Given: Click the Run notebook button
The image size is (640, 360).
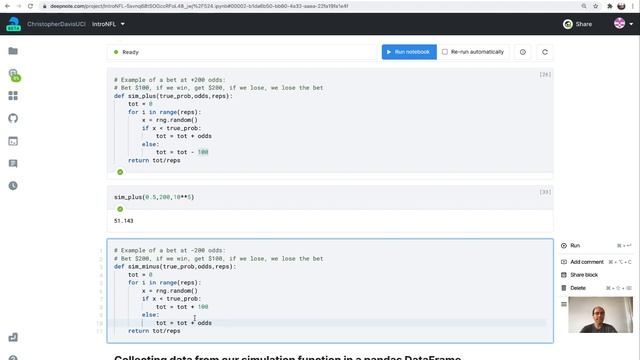Looking at the screenshot, I should [x=409, y=52].
